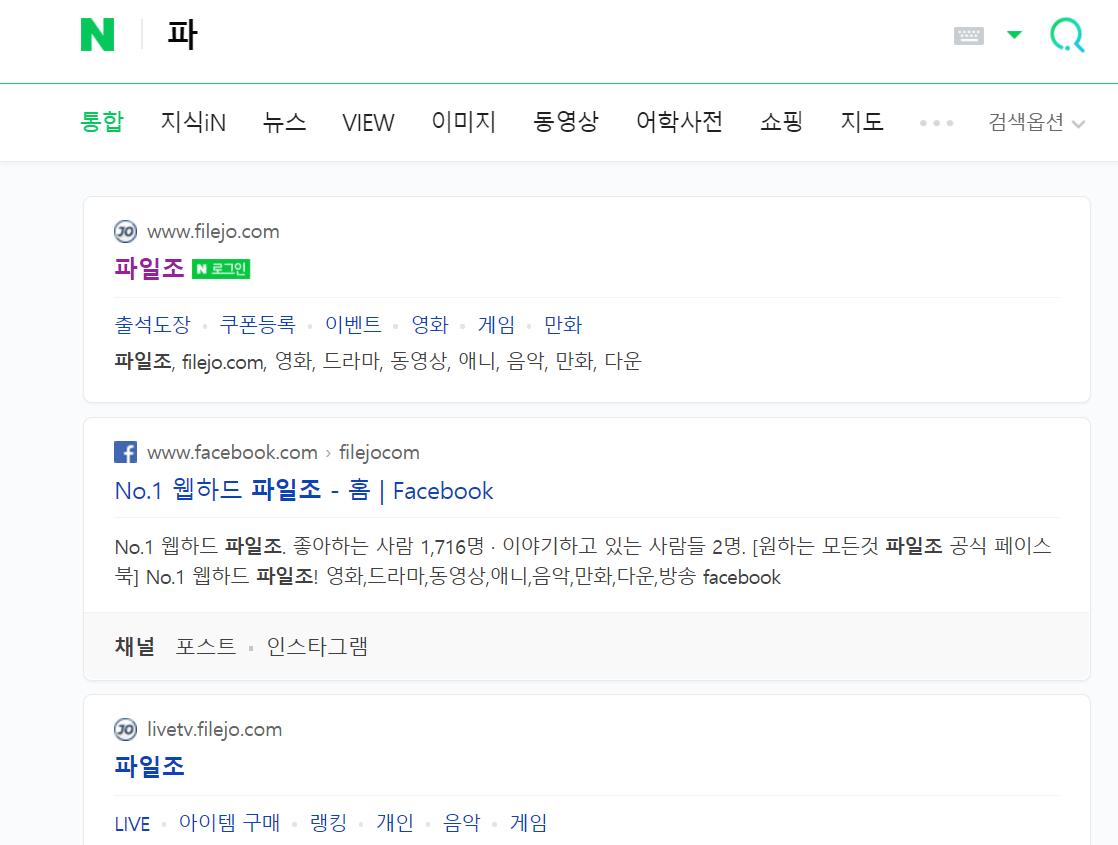
Task: Open the www.filejo.com URL link
Action: pos(213,232)
